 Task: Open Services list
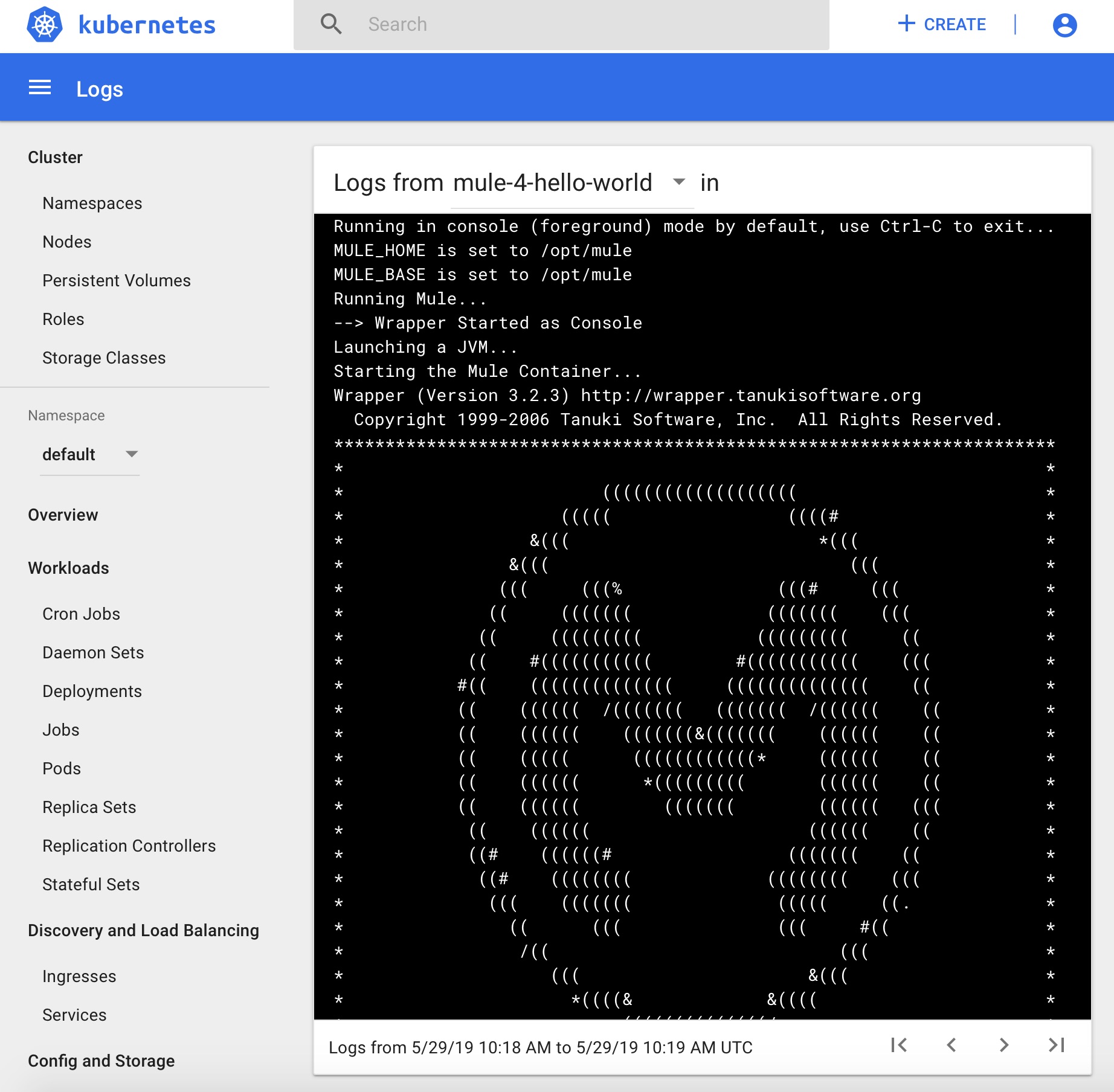(x=74, y=1015)
